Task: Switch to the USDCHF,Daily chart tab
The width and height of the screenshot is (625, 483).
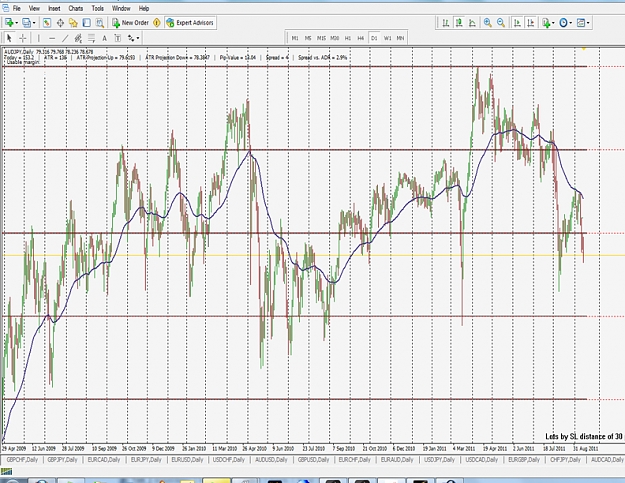Action: (x=228, y=459)
